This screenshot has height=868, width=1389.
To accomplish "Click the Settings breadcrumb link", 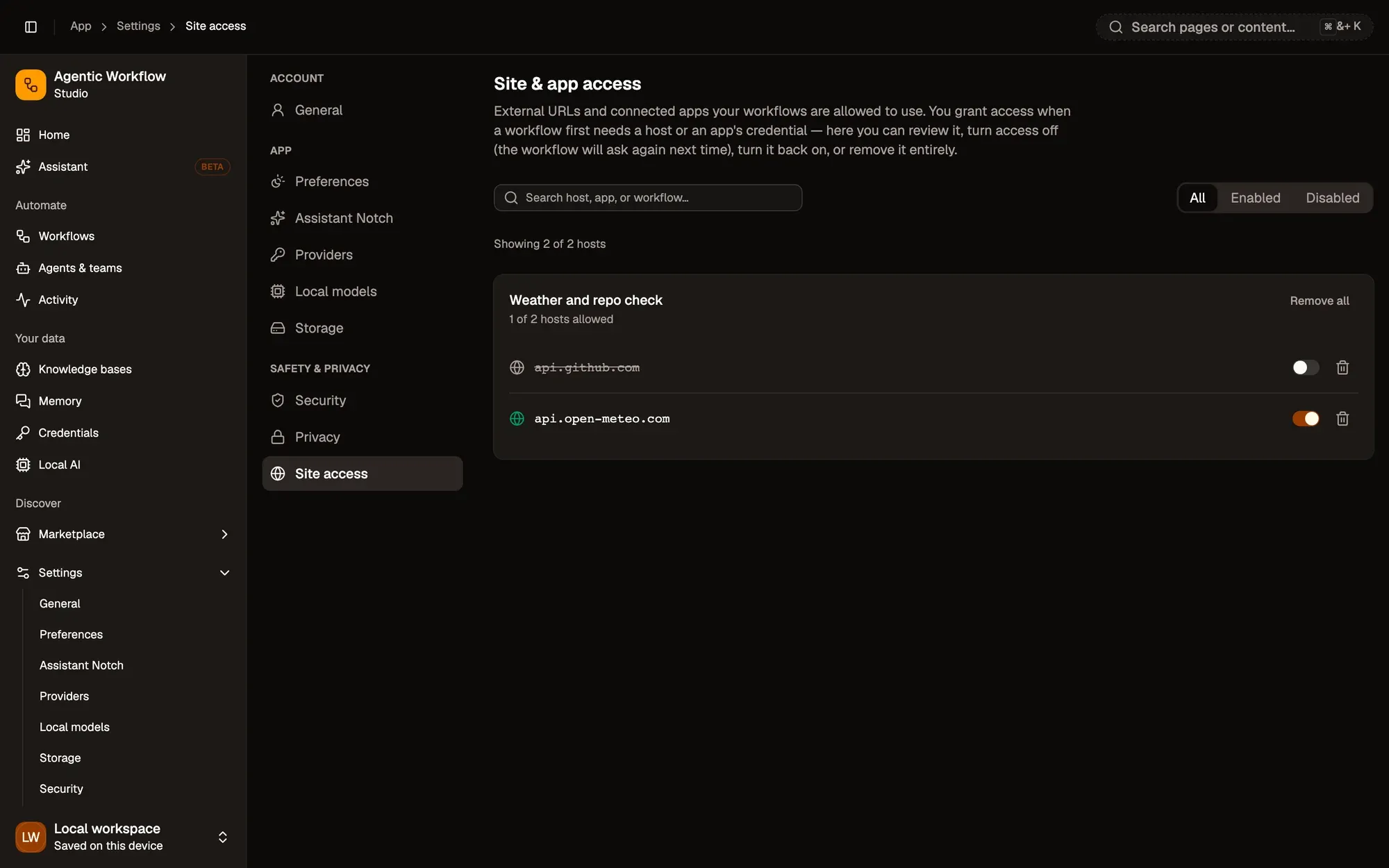I will point(138,26).
